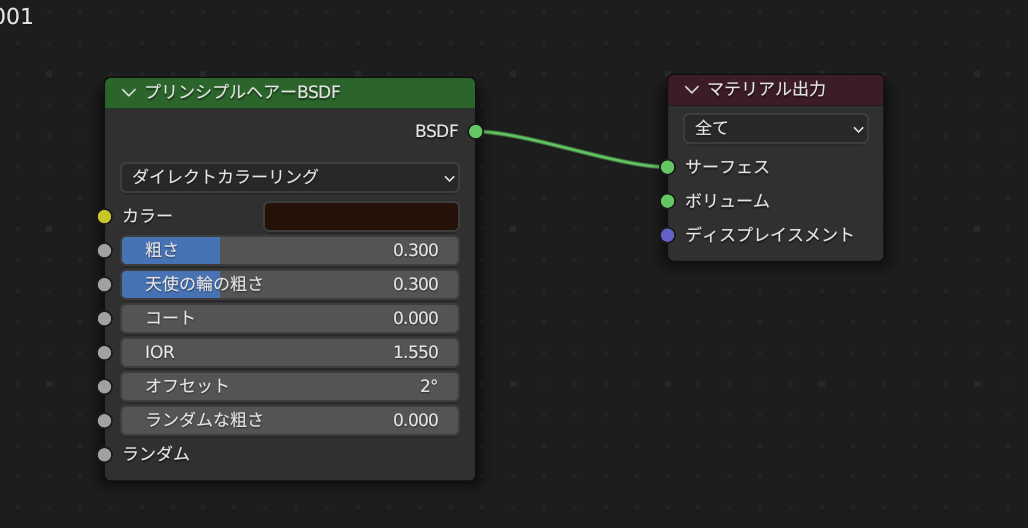The height and width of the screenshot is (528, 1028).
Task: Click the IOR value field
Action: (x=290, y=352)
